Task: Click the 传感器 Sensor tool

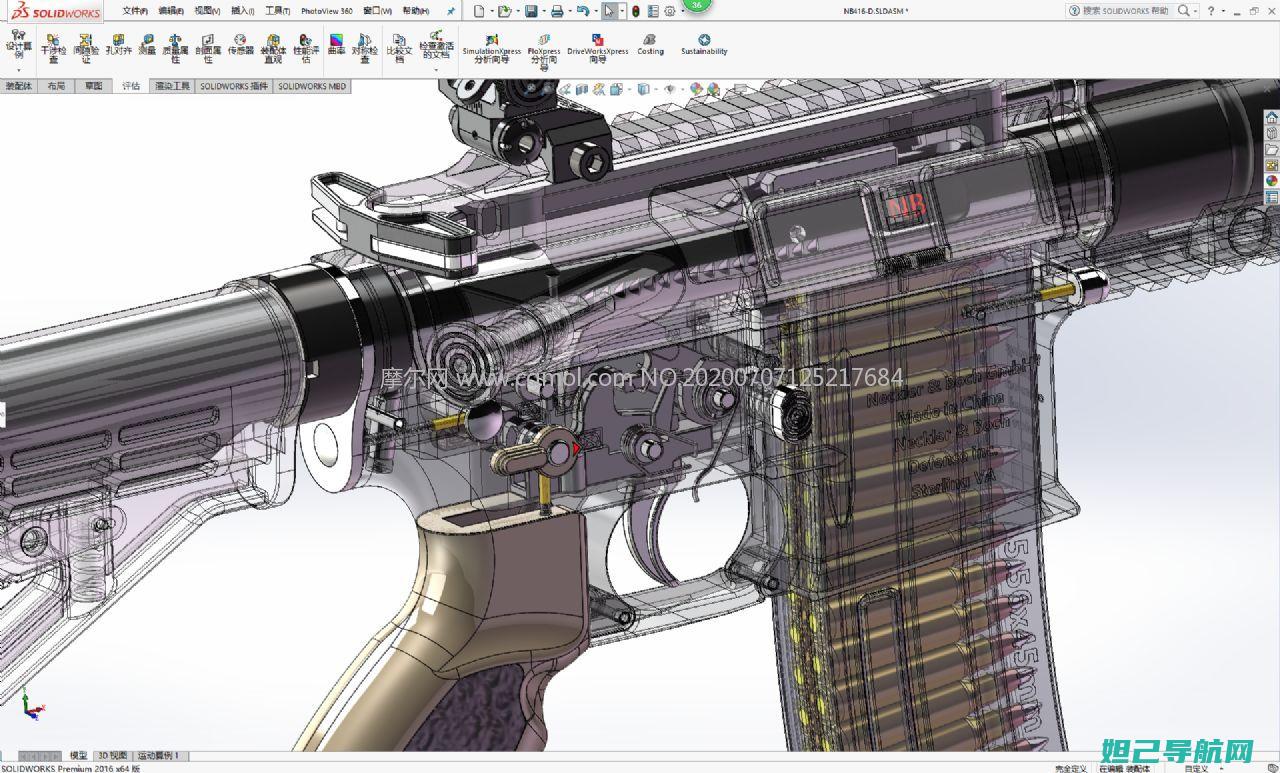Action: 240,45
